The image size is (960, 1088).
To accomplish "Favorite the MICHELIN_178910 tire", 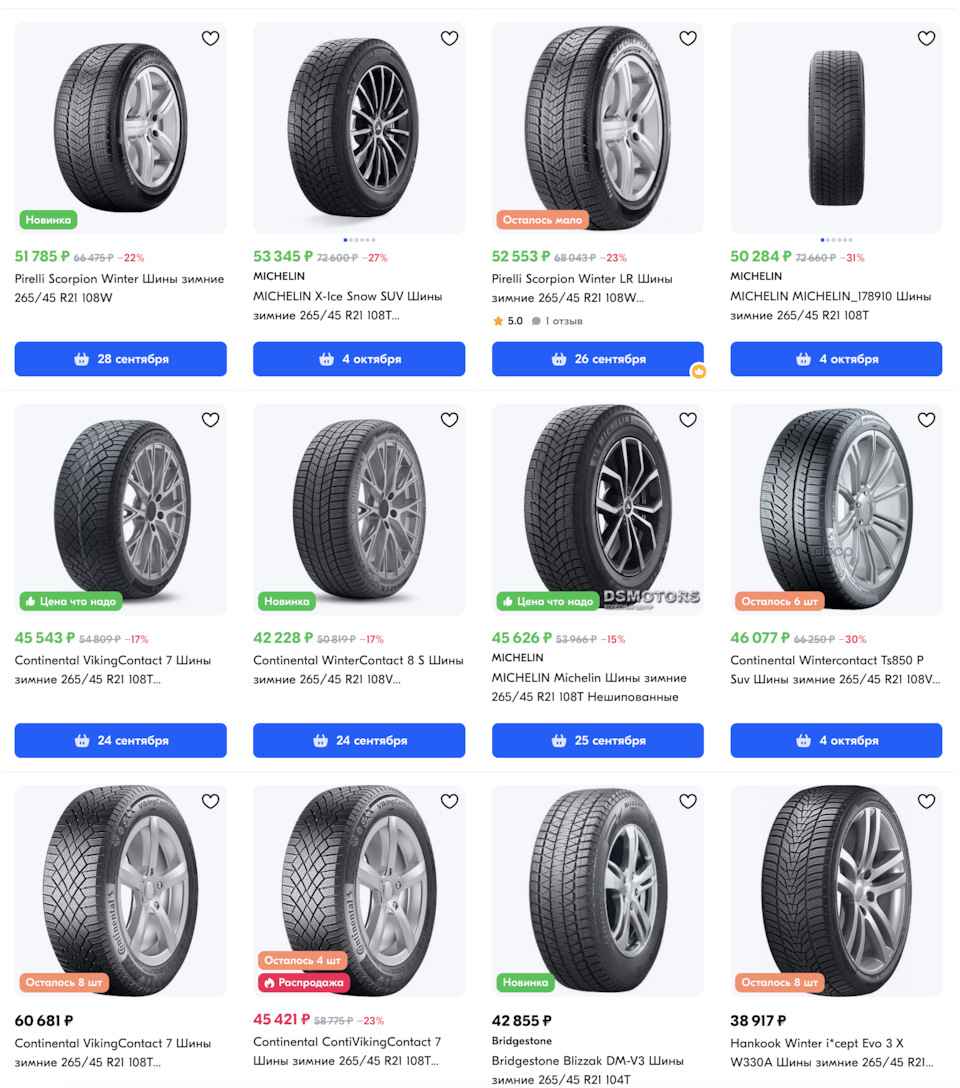I will (x=926, y=39).
